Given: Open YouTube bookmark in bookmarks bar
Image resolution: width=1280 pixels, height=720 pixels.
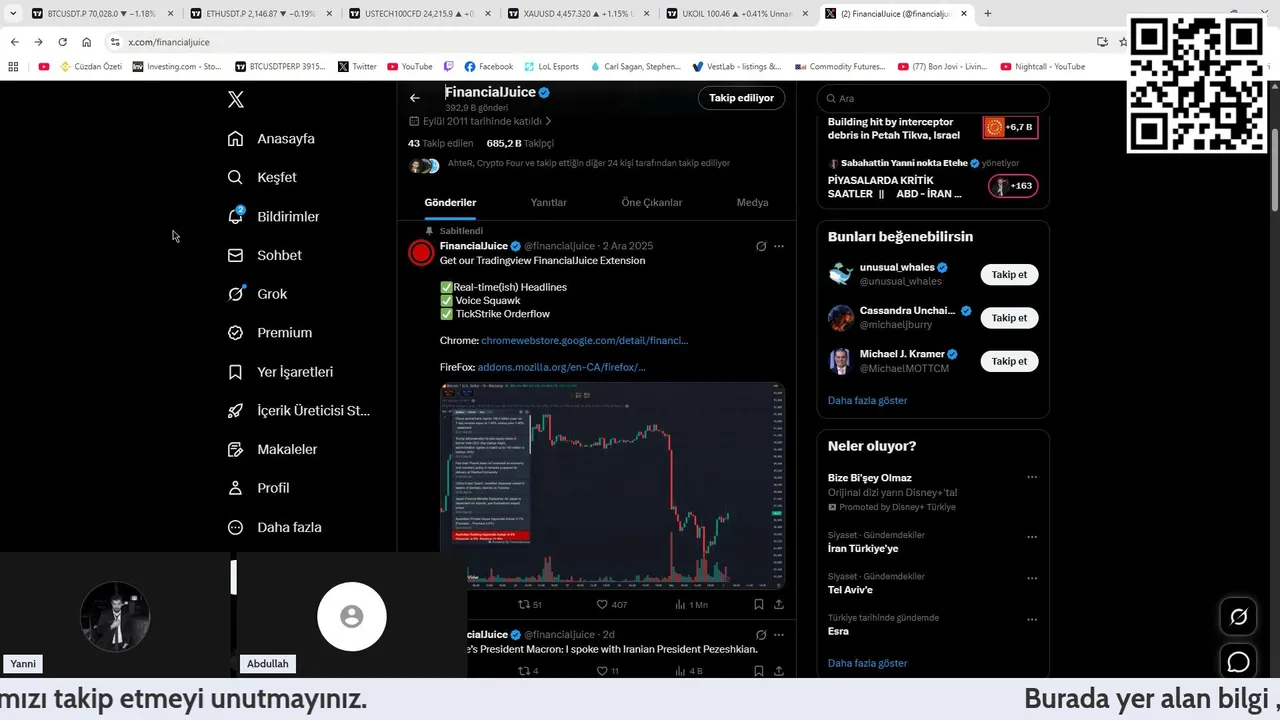Looking at the screenshot, I should (x=410, y=67).
